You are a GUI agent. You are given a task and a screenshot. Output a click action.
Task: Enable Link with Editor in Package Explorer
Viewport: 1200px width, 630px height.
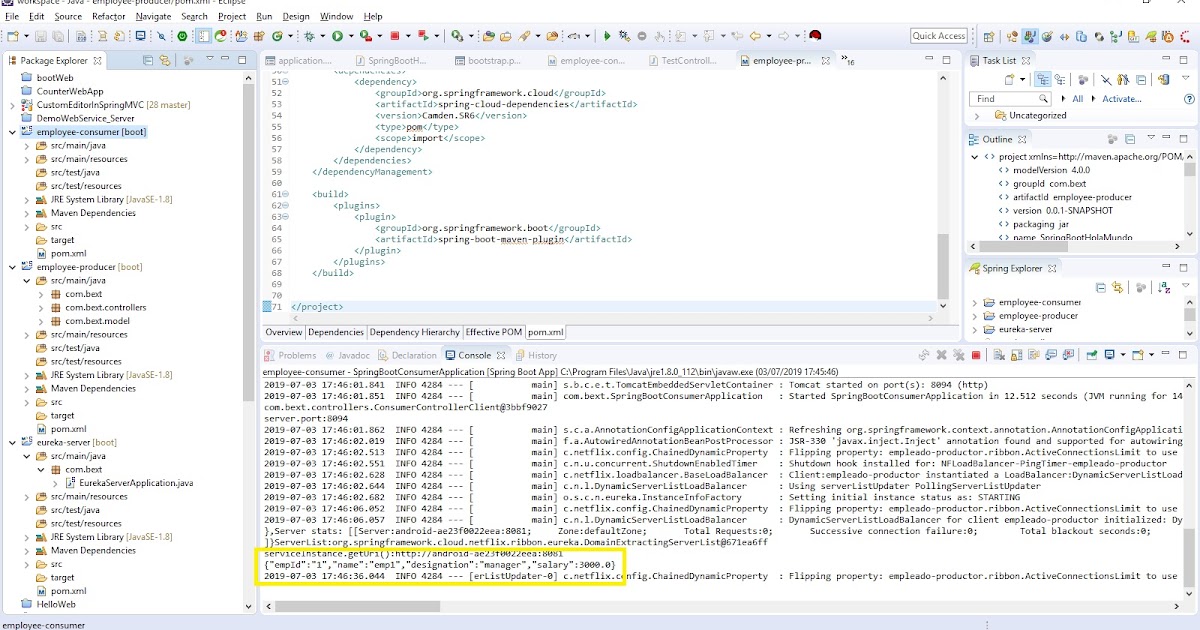point(164,60)
